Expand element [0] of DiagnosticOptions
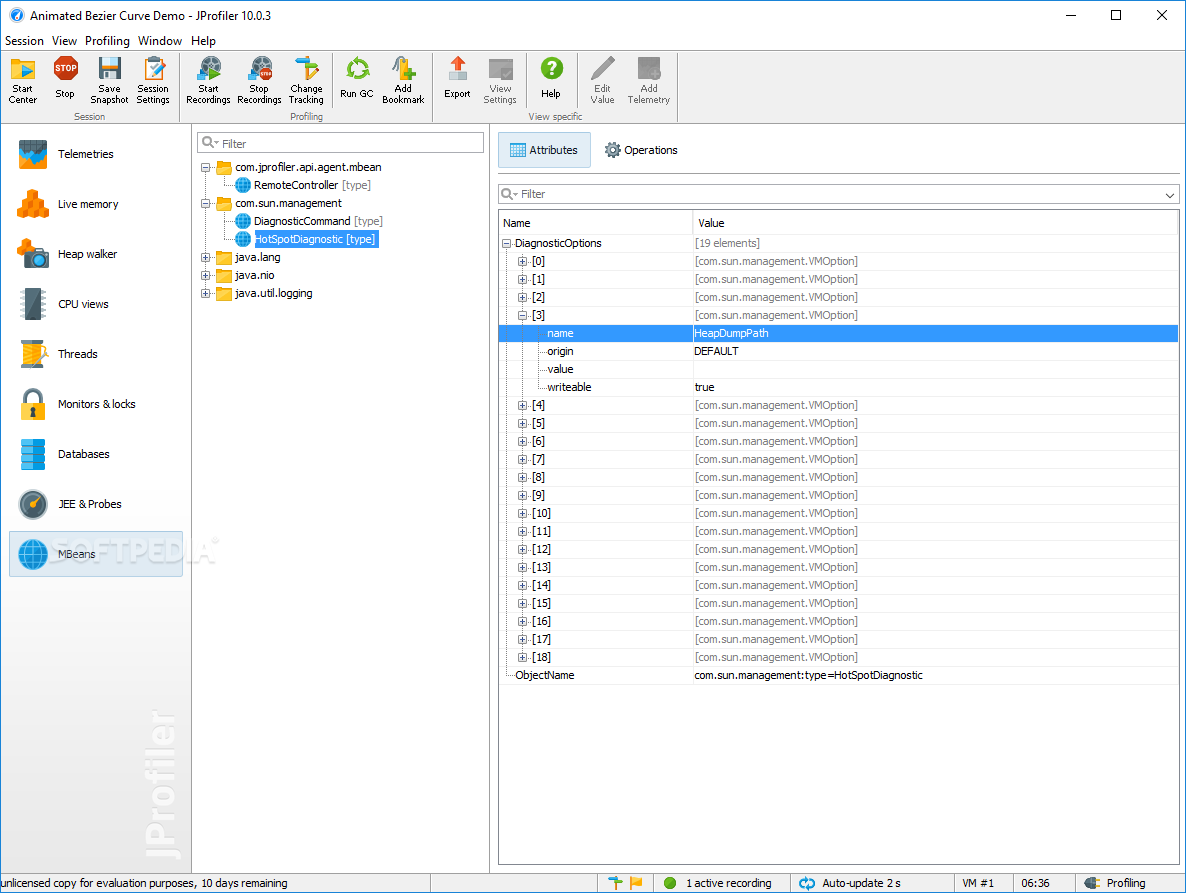 click(523, 262)
